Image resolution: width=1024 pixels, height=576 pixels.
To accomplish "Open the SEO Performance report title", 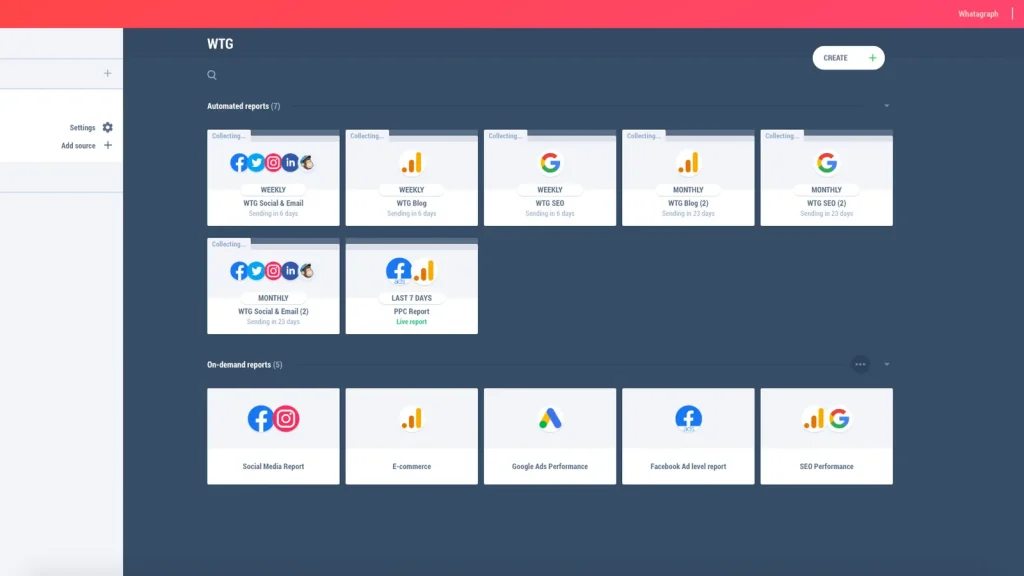I will click(x=827, y=466).
